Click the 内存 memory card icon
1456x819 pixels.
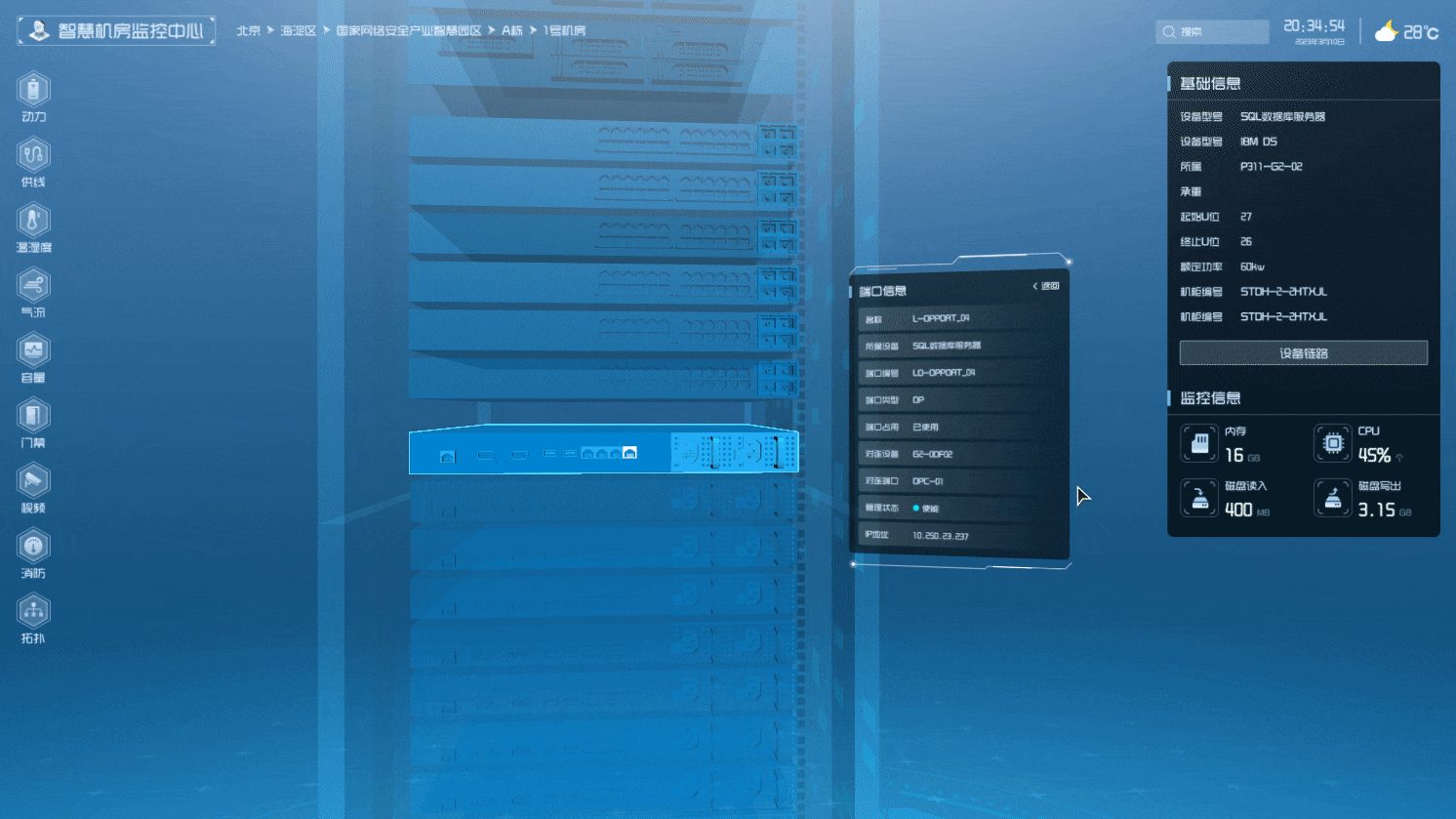point(1199,444)
